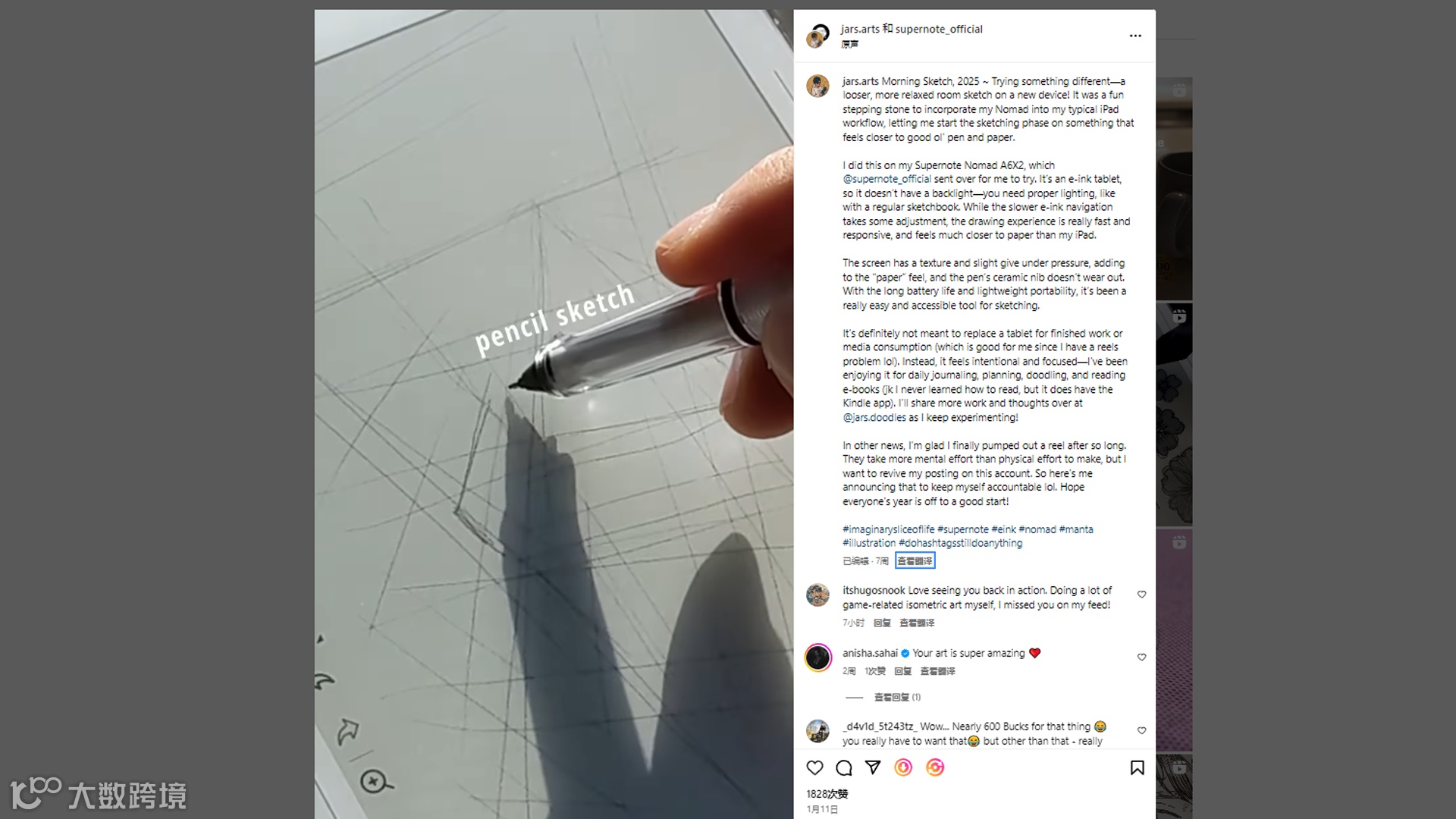Open the comment bubble icon
This screenshot has height=819, width=1456.
click(843, 767)
